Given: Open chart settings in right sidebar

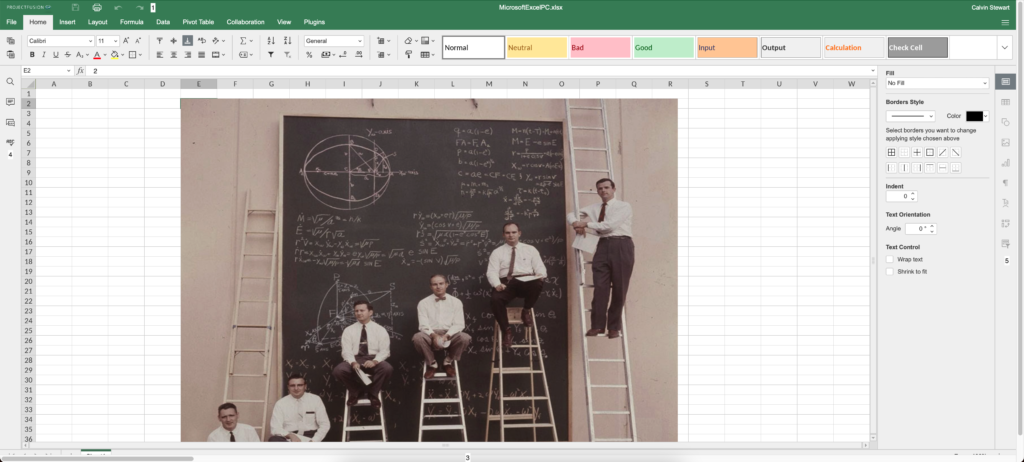Looking at the screenshot, I should pyautogui.click(x=1006, y=162).
